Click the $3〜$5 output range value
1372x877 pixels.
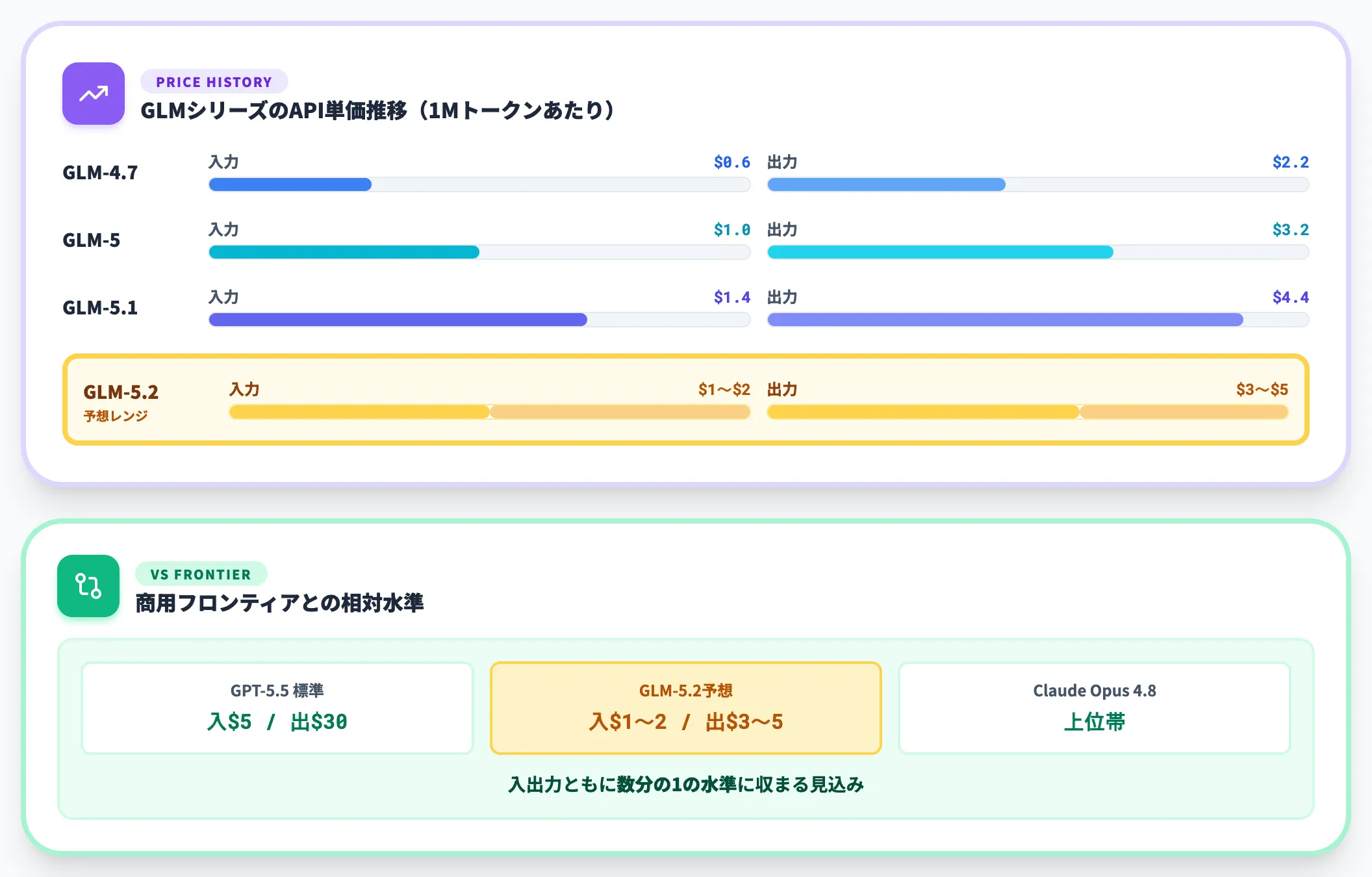(1262, 390)
